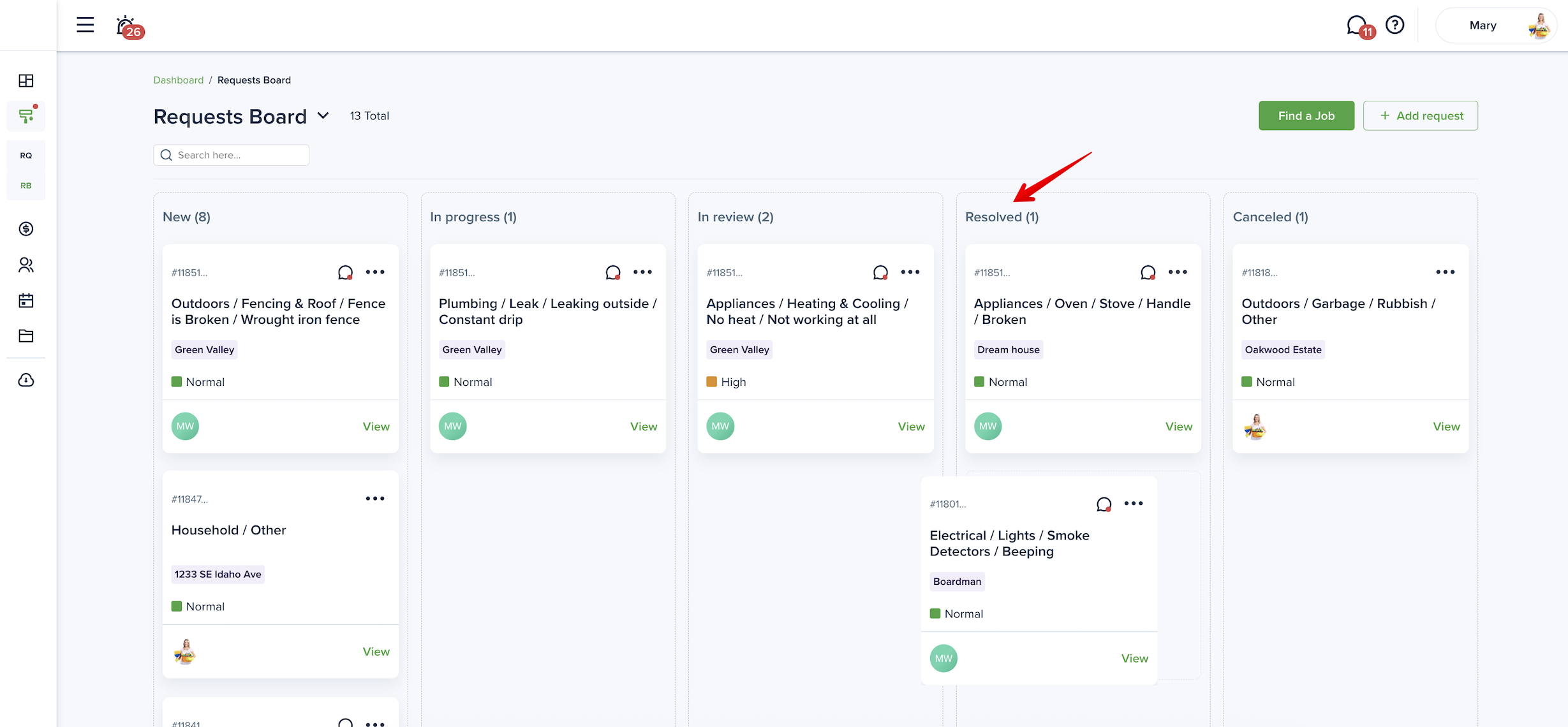The width and height of the screenshot is (1568, 727).
Task: Open the contacts people icon in sidebar
Action: 26,265
